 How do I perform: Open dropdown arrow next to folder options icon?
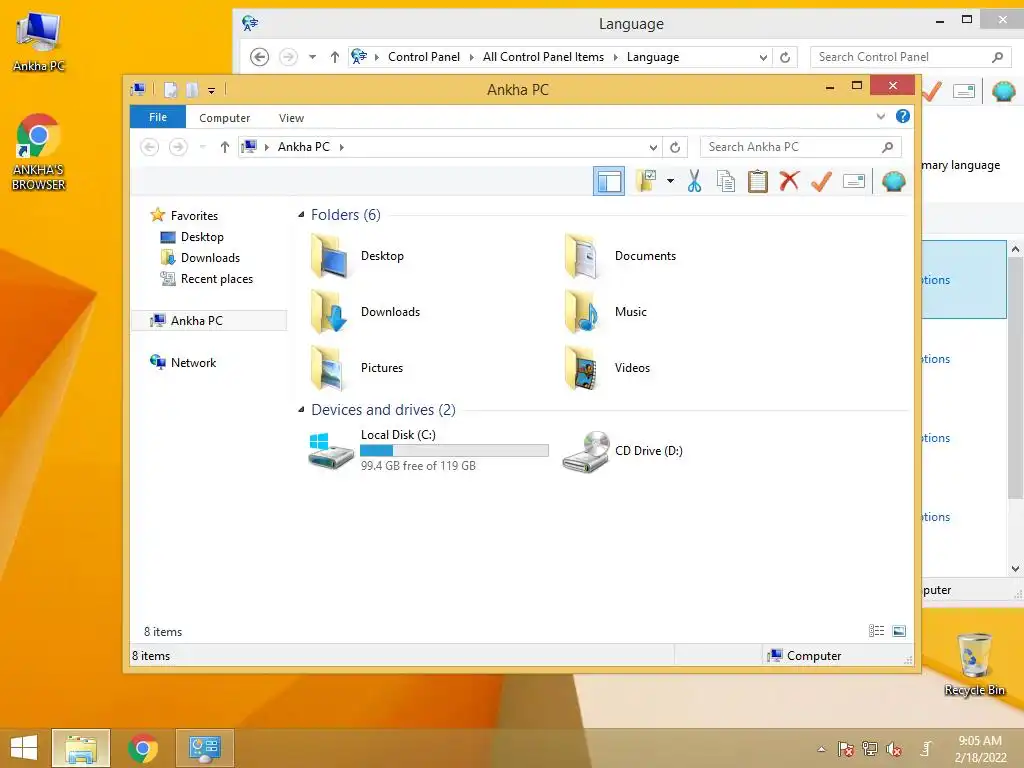tap(670, 181)
